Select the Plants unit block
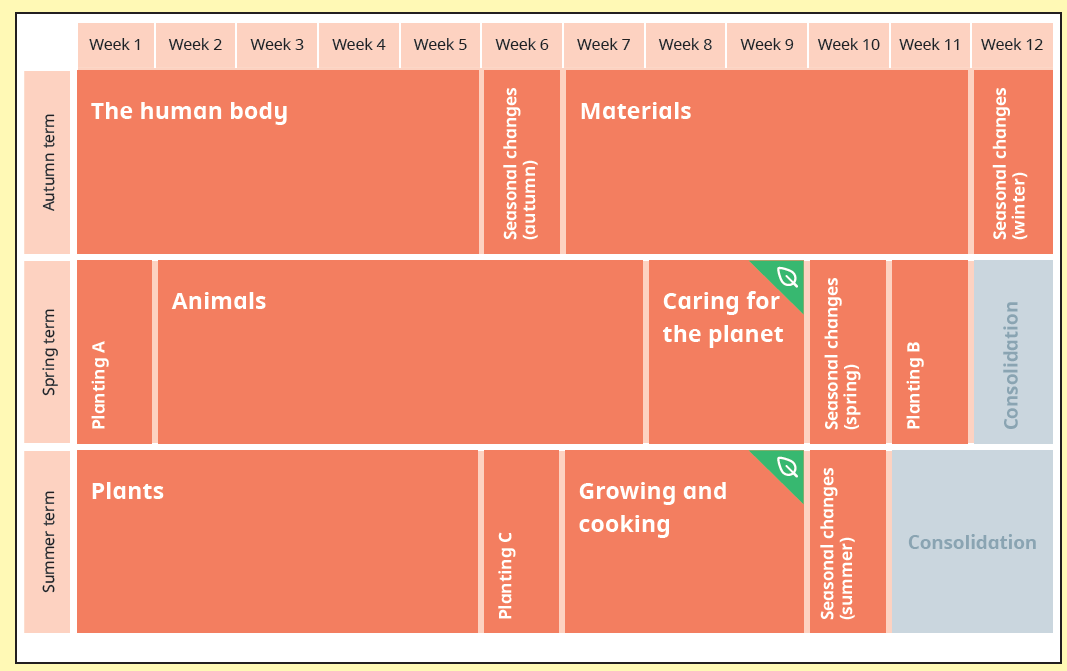 278,542
